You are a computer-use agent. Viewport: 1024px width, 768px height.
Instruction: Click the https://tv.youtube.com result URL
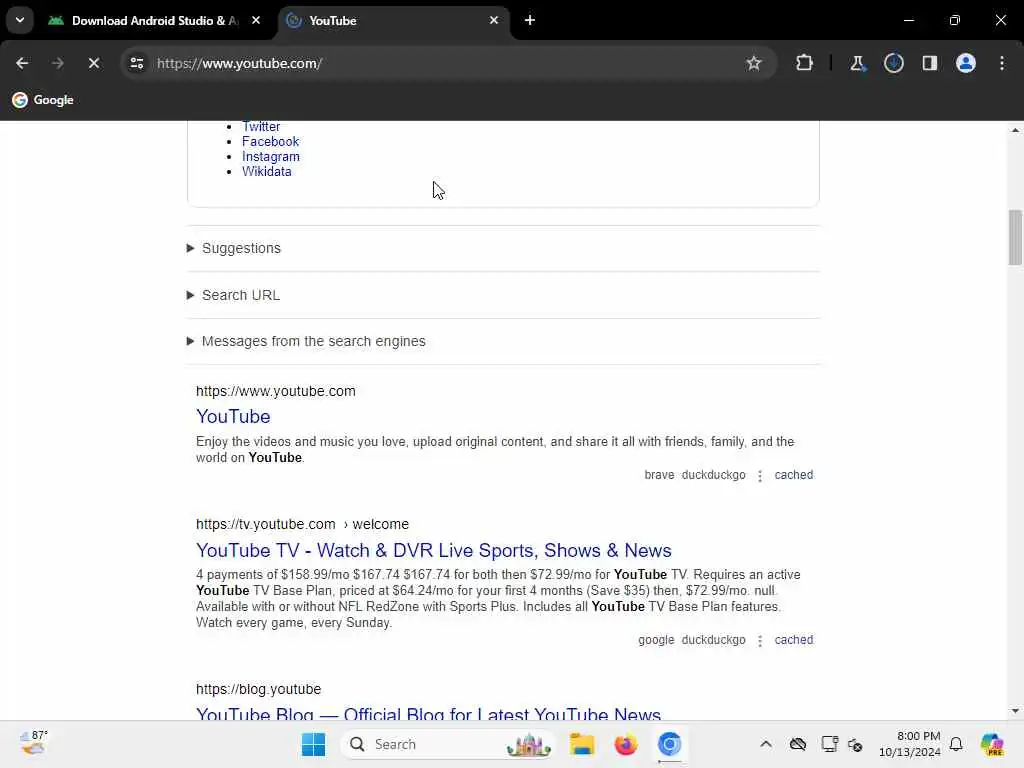point(302,524)
